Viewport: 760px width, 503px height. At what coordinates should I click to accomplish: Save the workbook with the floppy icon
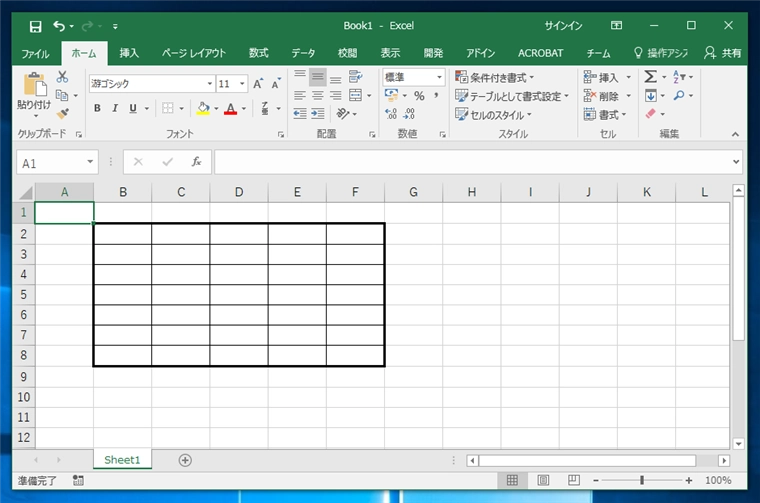coord(35,26)
